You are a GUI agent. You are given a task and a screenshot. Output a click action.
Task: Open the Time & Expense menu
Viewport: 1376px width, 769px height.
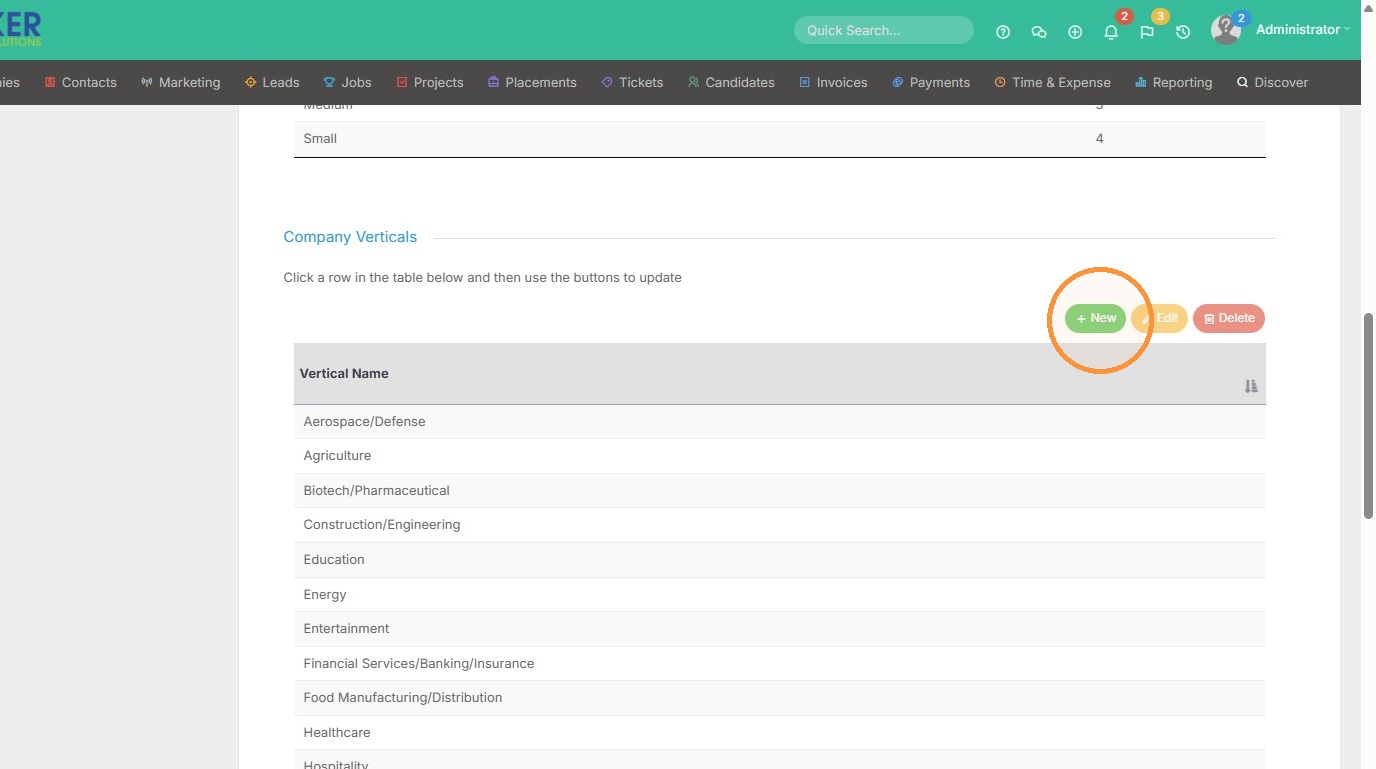click(1053, 82)
